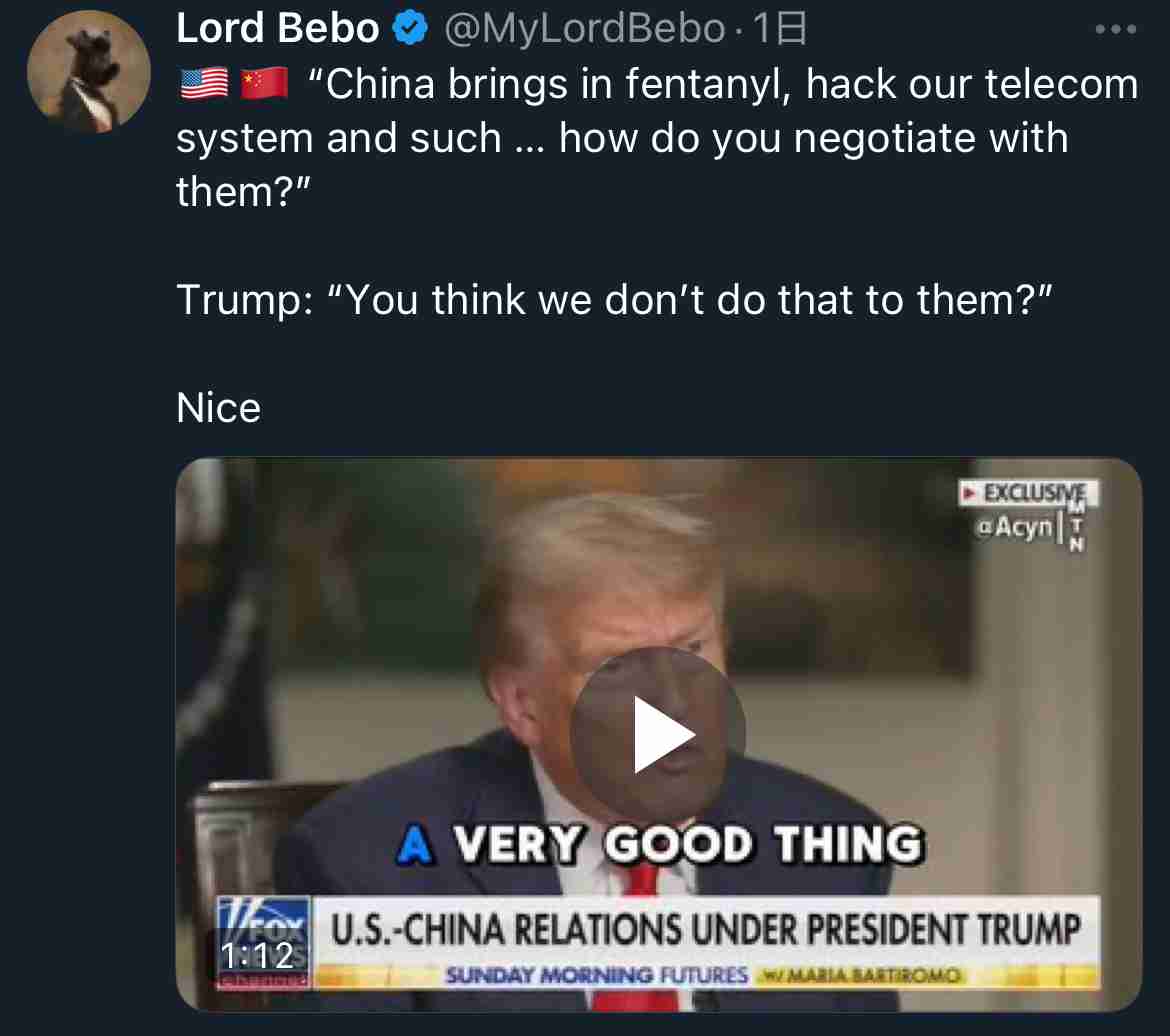1170x1036 pixels.
Task: Click the U.S.-China Relations chyron headline
Action: 705,929
